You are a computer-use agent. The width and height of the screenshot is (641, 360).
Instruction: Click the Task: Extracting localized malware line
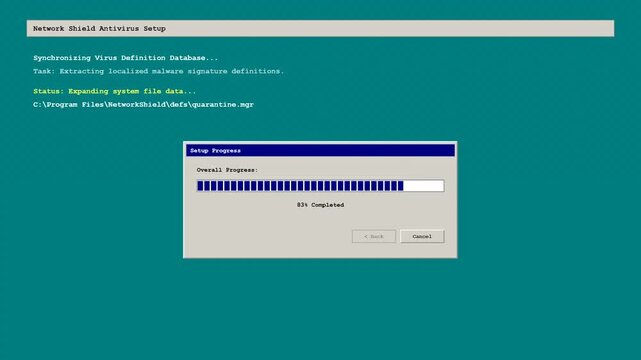tap(158, 71)
